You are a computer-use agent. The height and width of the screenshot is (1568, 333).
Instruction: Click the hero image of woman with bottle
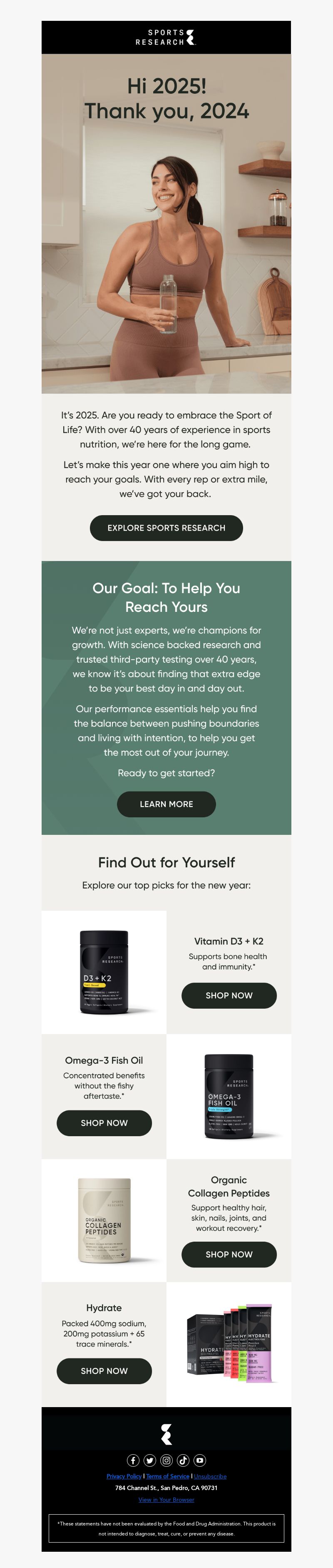point(166,224)
